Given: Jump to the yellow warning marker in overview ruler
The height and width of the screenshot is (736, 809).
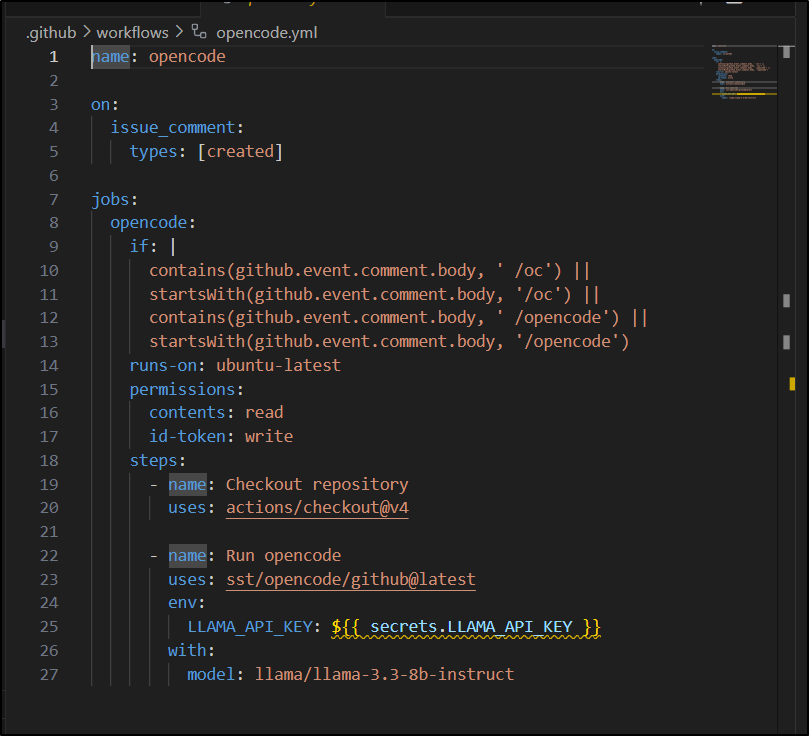Looking at the screenshot, I should click(792, 384).
